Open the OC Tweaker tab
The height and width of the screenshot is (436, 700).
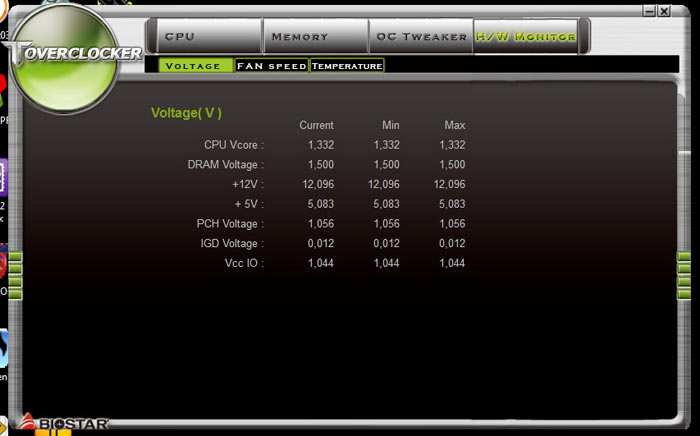coord(421,37)
